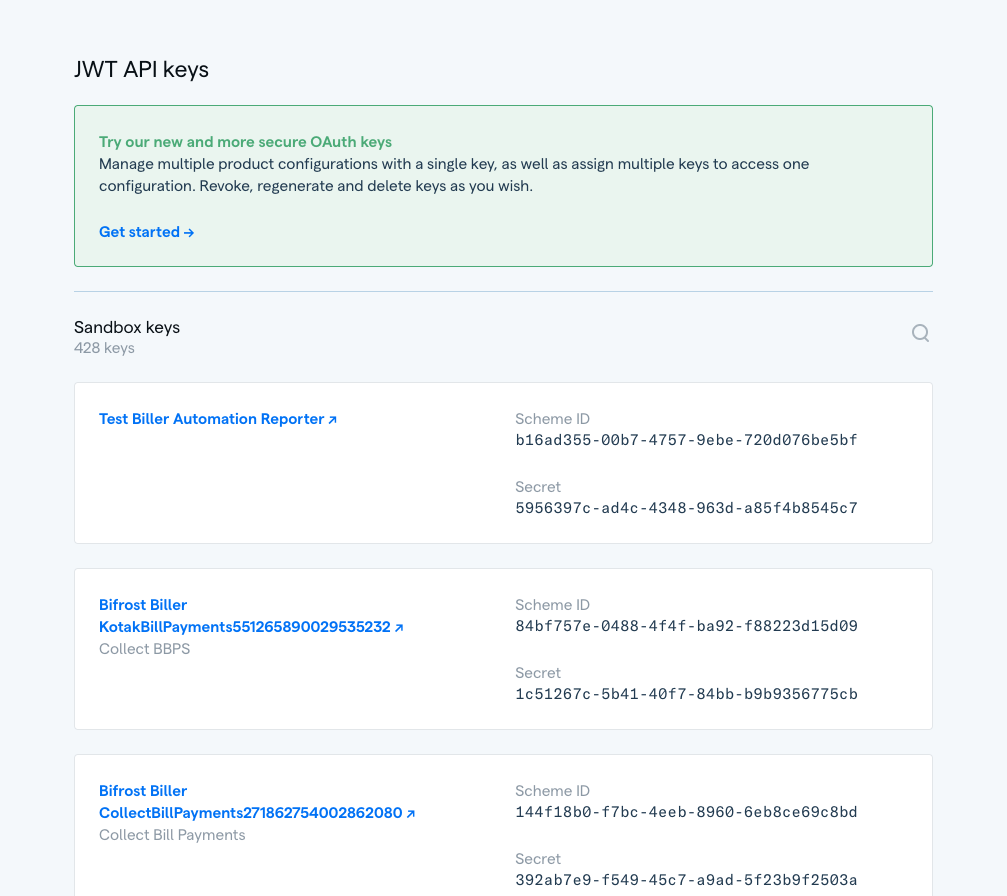Click Secret value starting with 392ab7e9
1007x896 pixels.
click(x=686, y=880)
